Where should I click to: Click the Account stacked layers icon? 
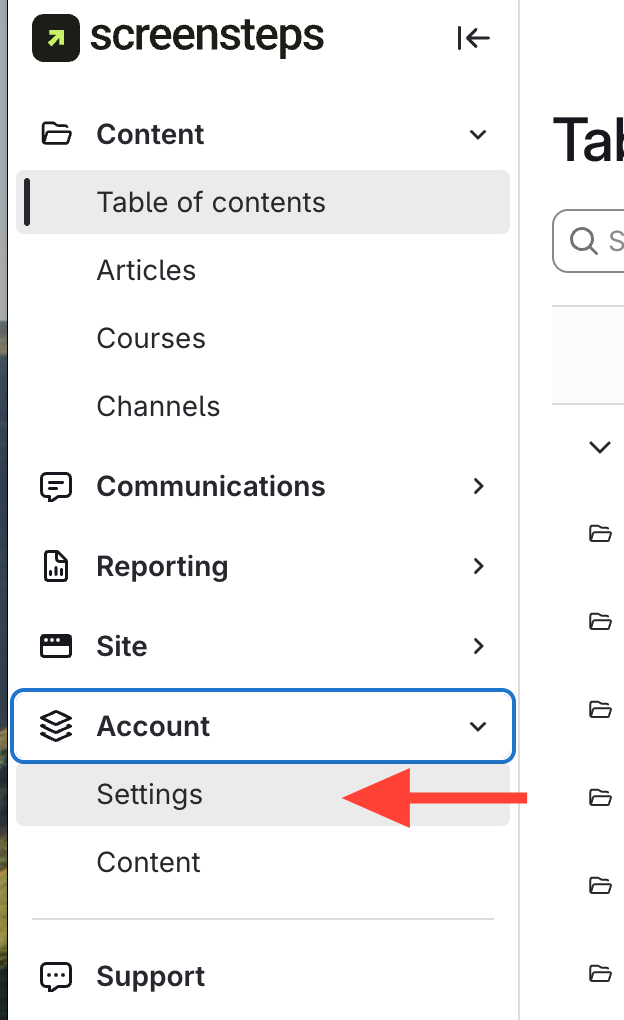click(56, 726)
